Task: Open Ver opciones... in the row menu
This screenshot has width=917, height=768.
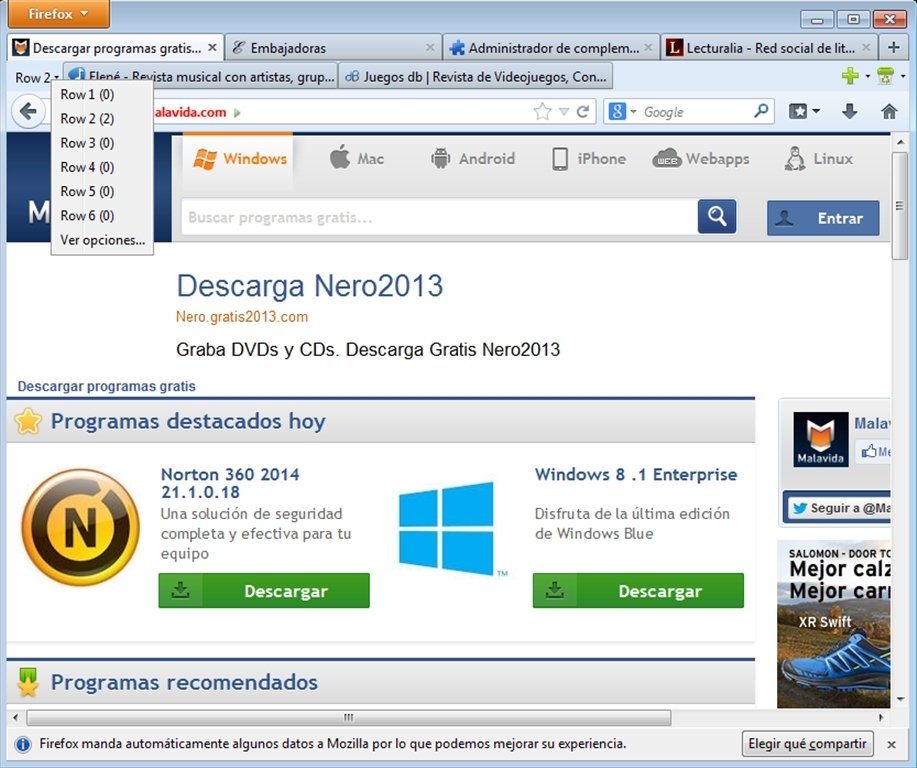Action: tap(102, 240)
